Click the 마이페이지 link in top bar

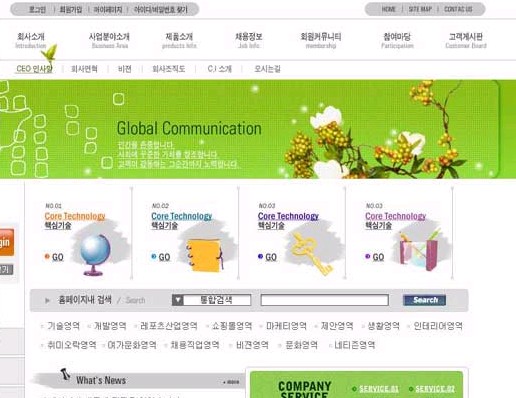click(x=108, y=10)
